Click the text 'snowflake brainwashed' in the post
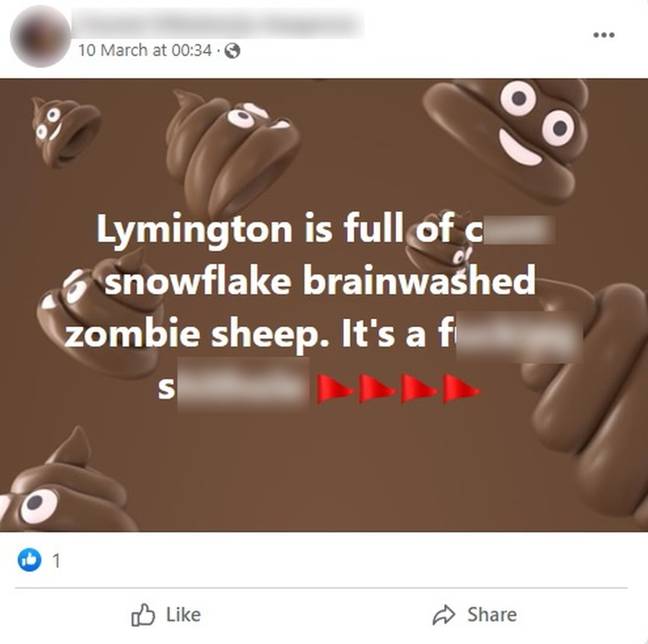This screenshot has width=648, height=644. pyautogui.click(x=319, y=281)
